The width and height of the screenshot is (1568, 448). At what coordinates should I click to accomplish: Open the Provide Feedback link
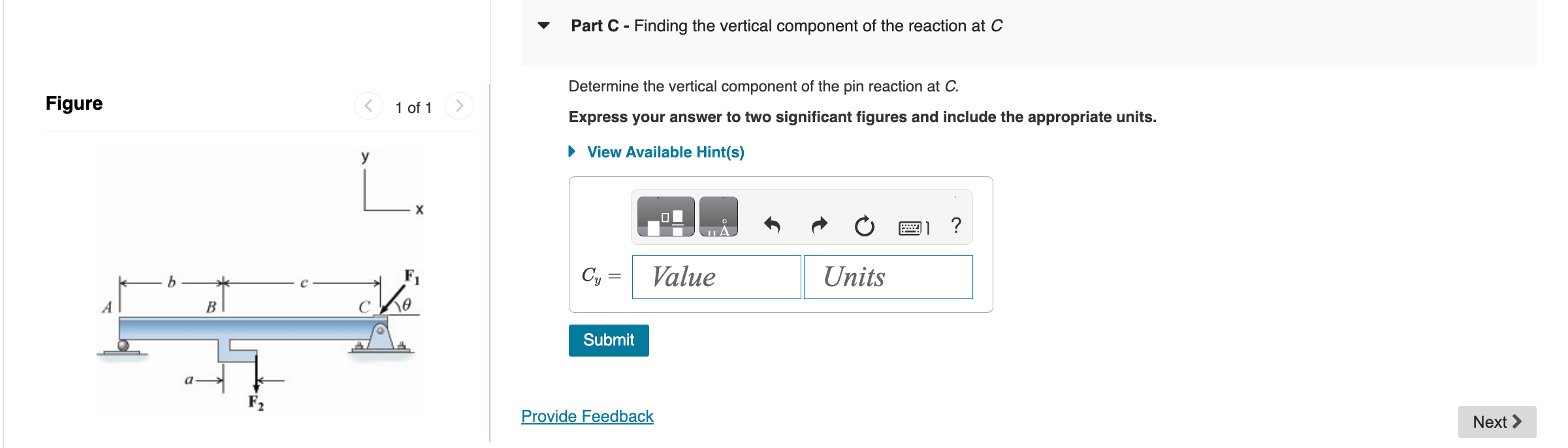point(586,416)
